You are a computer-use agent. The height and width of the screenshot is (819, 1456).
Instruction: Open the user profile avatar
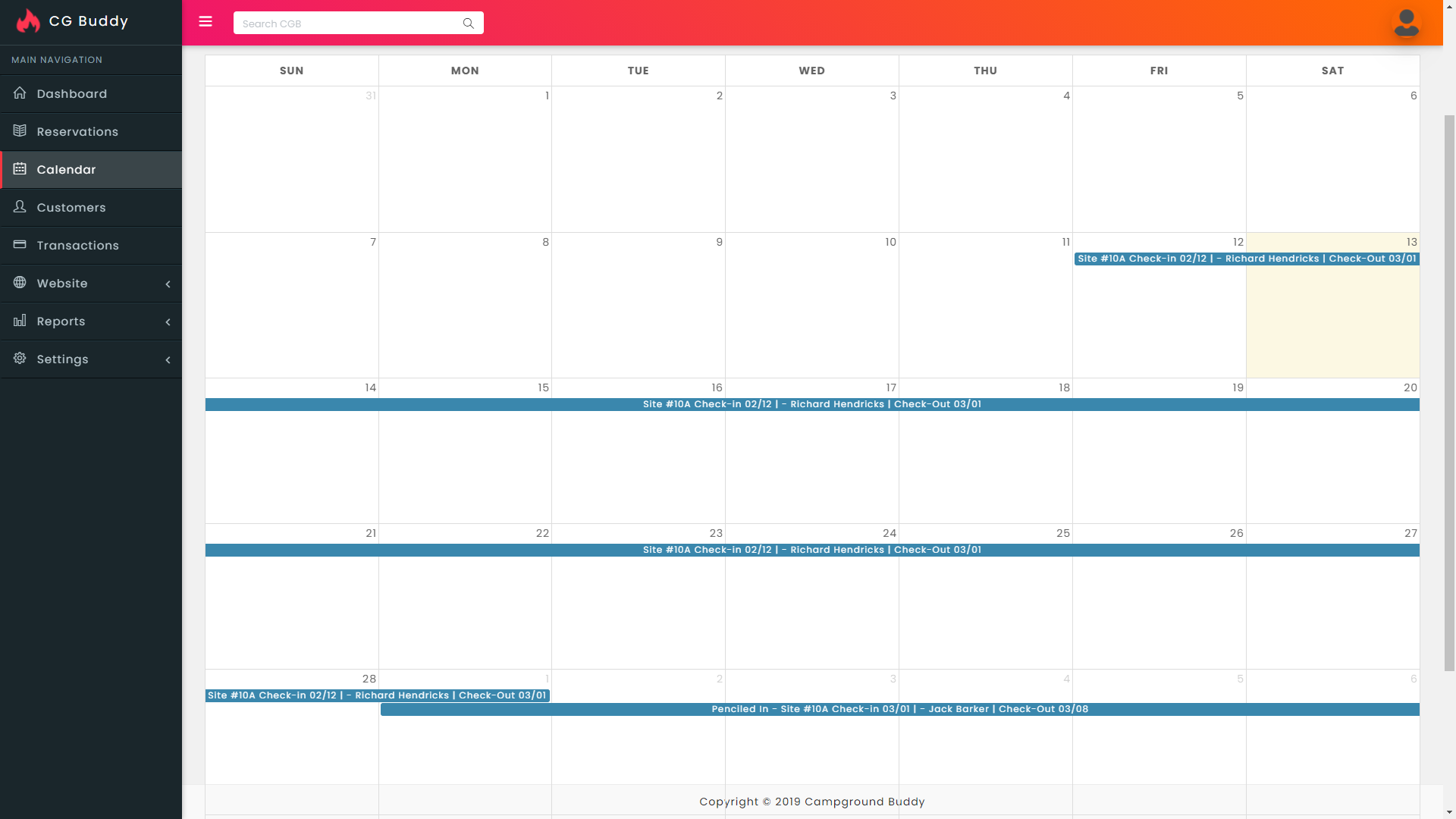click(x=1407, y=23)
